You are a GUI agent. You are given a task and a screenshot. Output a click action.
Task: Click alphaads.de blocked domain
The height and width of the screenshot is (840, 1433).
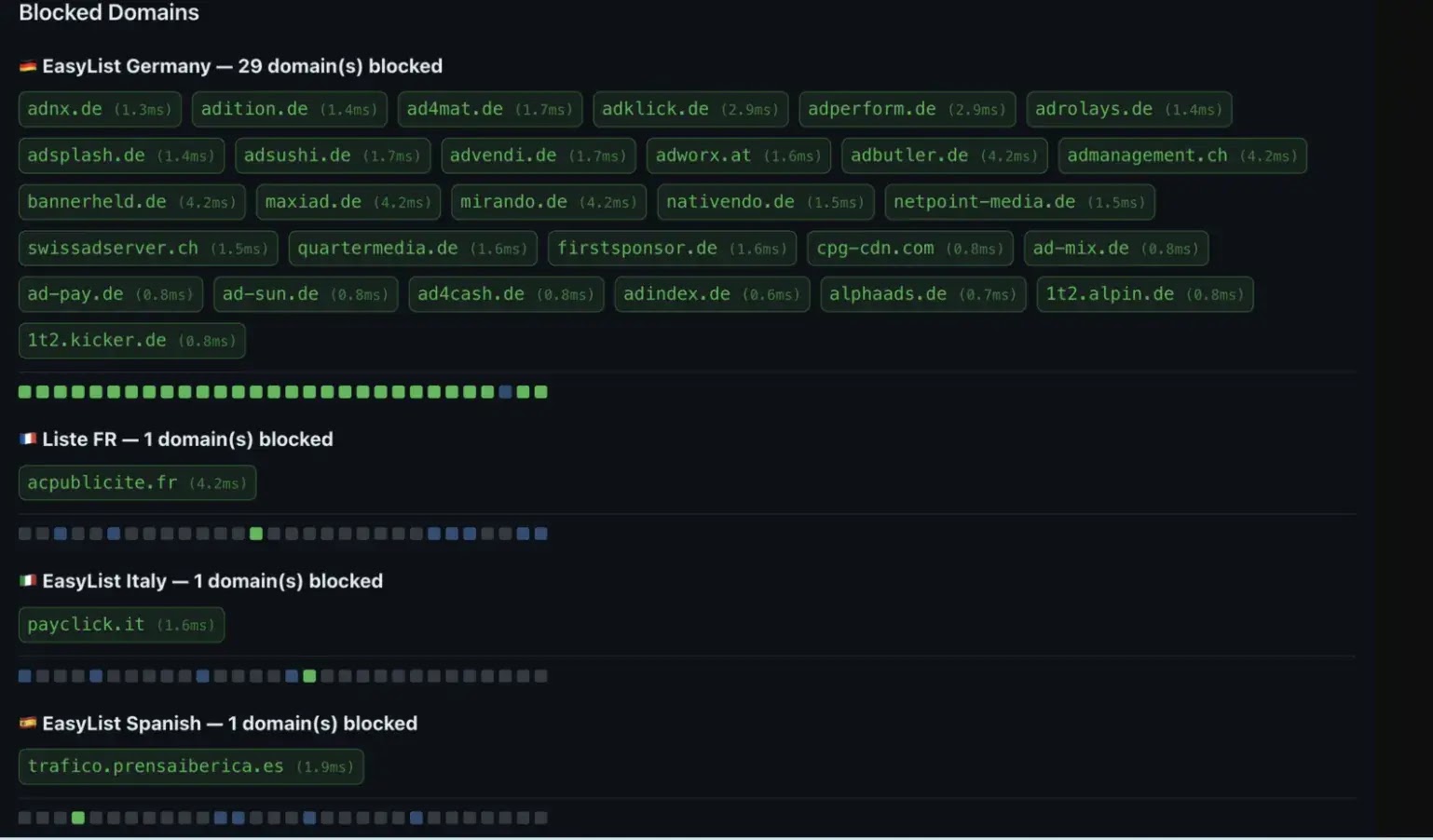click(923, 294)
